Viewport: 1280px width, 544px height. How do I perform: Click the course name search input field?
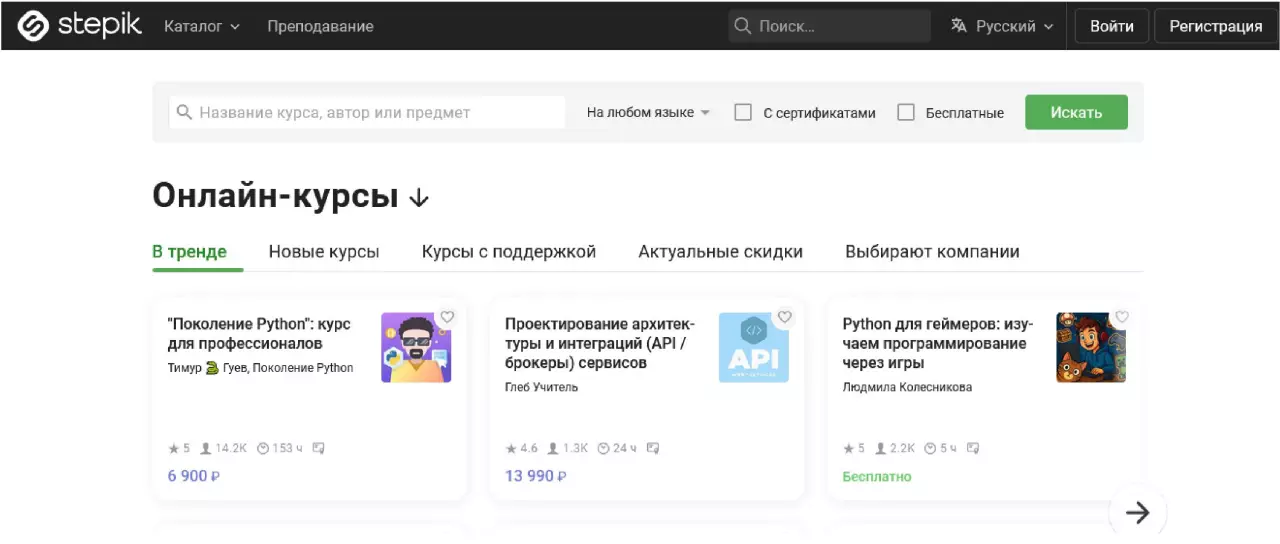[378, 113]
